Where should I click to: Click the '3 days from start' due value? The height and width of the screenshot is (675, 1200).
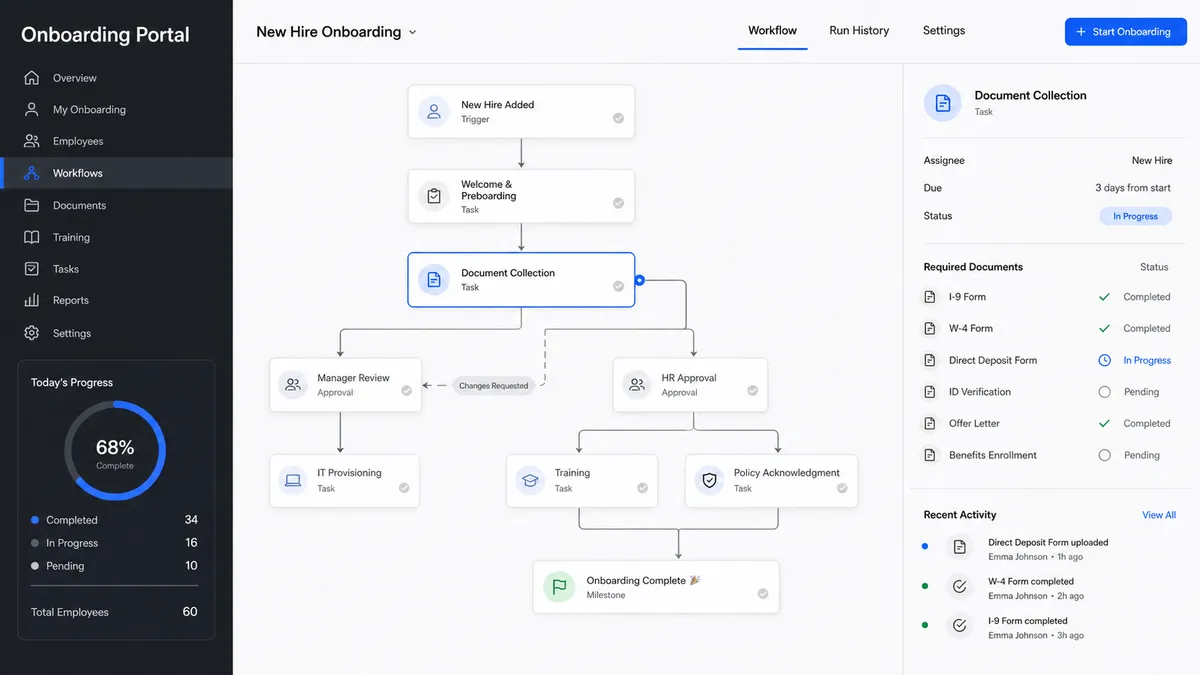coord(1133,188)
